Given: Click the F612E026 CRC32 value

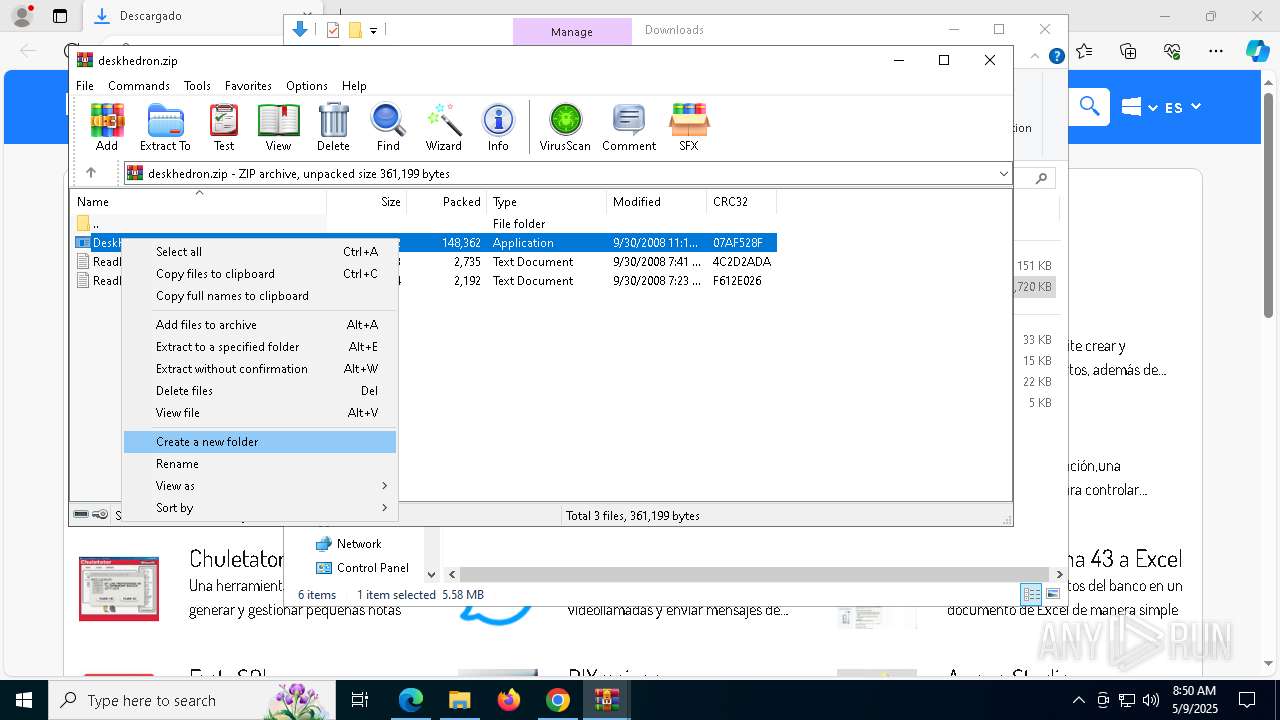Looking at the screenshot, I should pyautogui.click(x=737, y=281).
